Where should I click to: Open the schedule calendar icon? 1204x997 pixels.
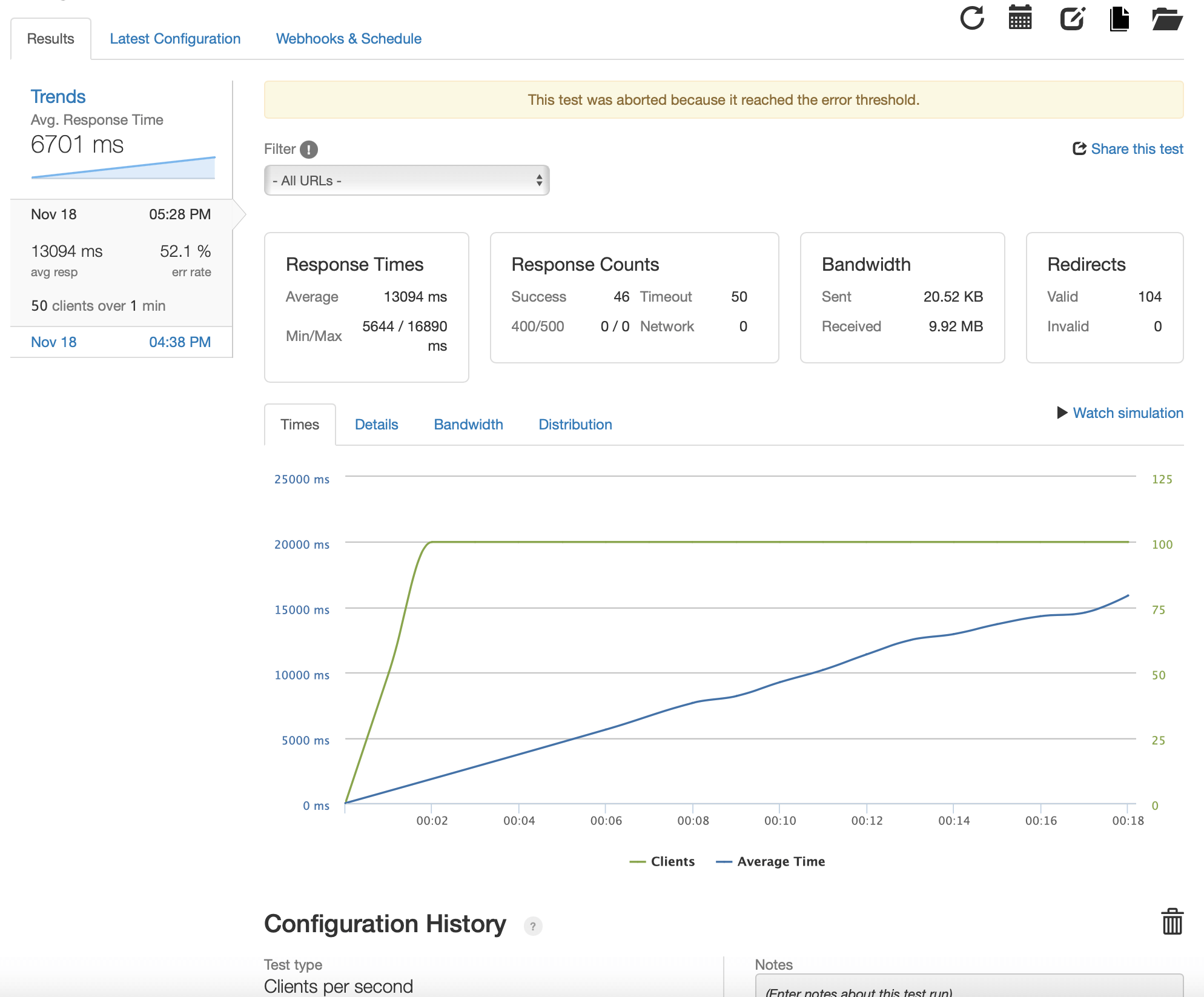(x=1020, y=18)
